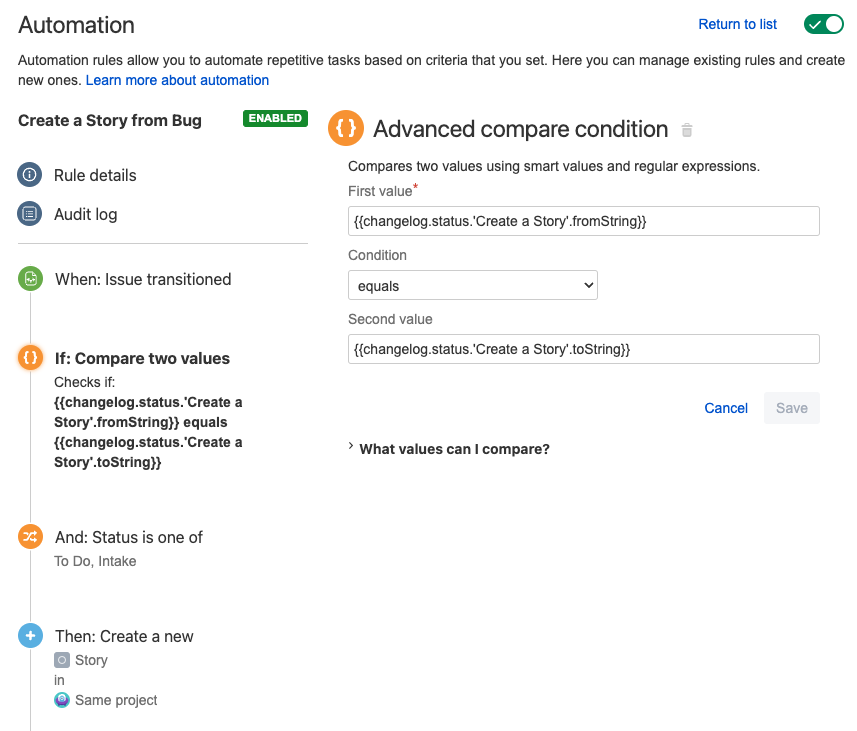Delete condition using the trash icon
The image size is (857, 731).
tap(687, 130)
